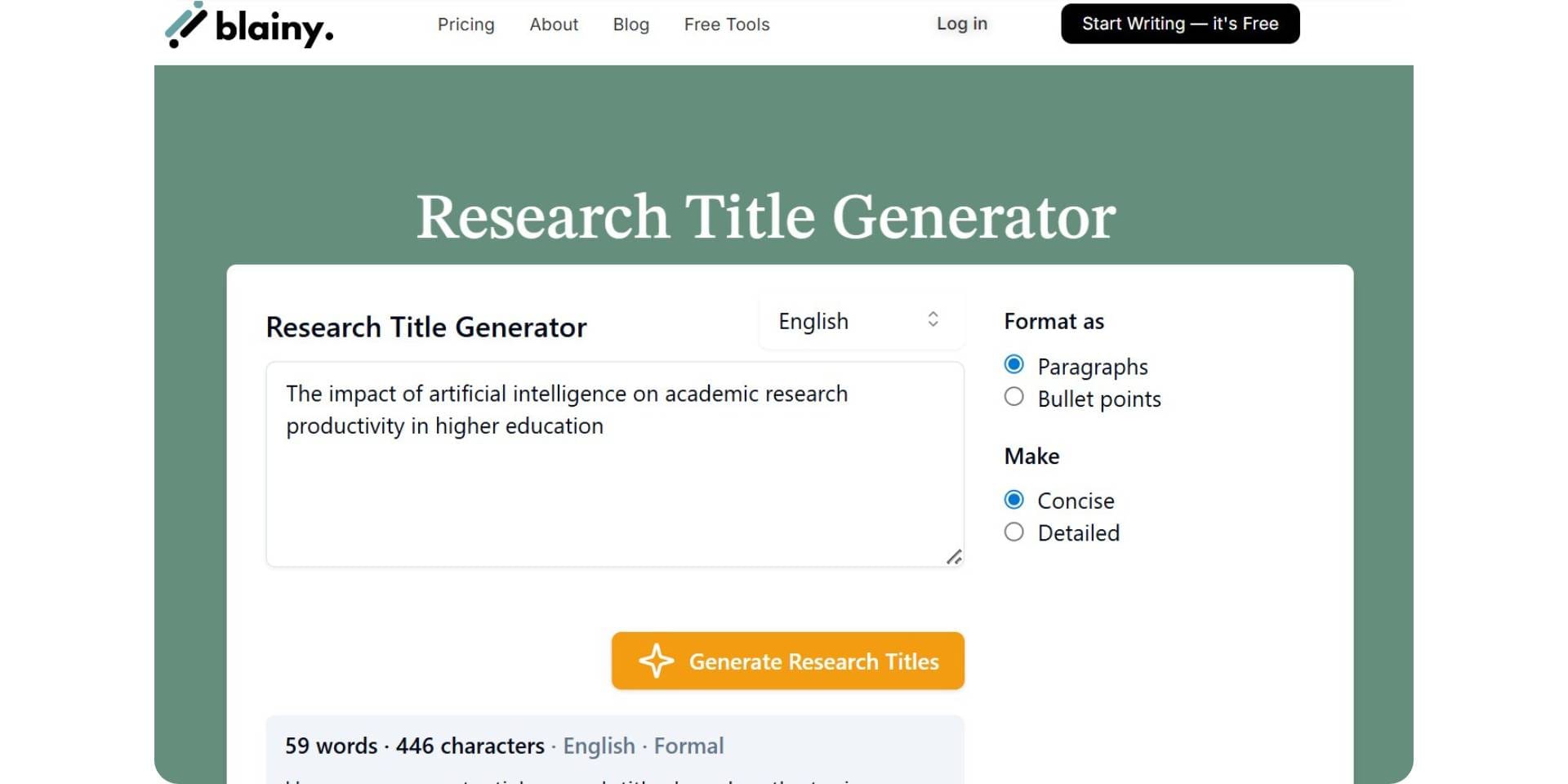Open the Pricing page
The height and width of the screenshot is (784, 1568).
[x=466, y=24]
